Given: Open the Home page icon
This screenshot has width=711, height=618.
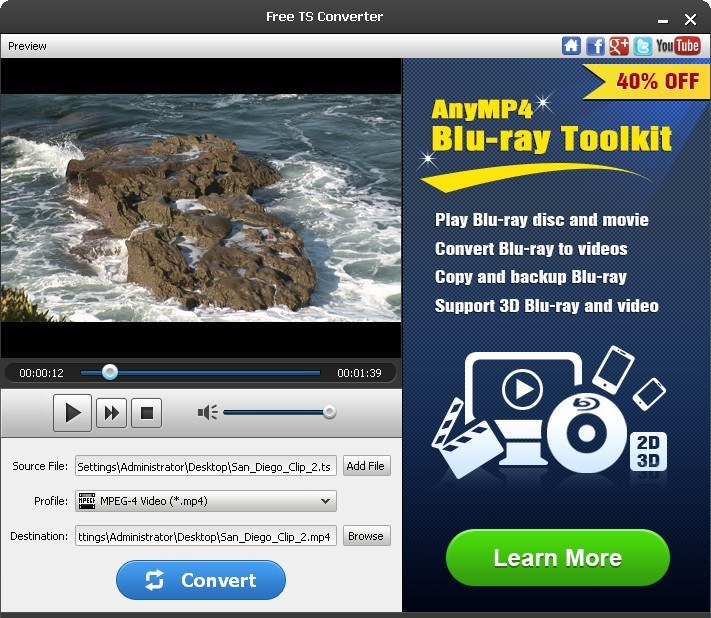Looking at the screenshot, I should coord(571,46).
